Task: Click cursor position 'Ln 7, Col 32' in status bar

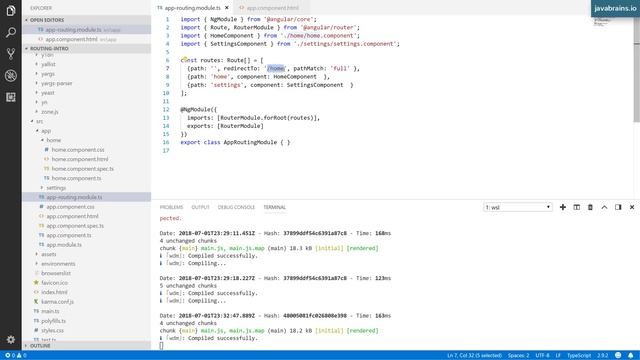Action: coord(474,356)
